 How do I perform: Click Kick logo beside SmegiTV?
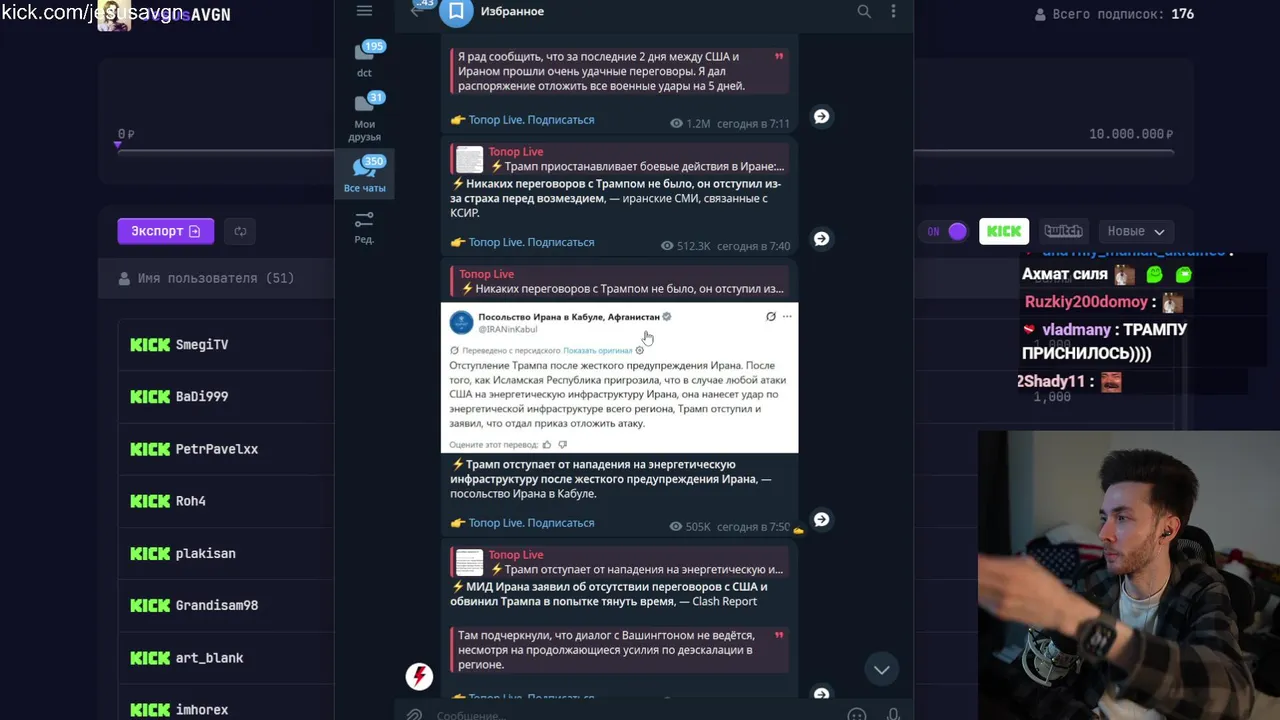coord(150,344)
